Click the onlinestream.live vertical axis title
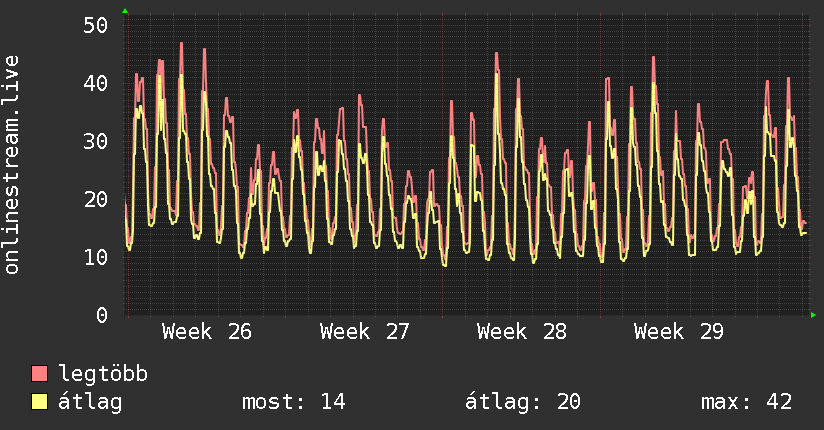The image size is (824, 430). [x=11, y=165]
